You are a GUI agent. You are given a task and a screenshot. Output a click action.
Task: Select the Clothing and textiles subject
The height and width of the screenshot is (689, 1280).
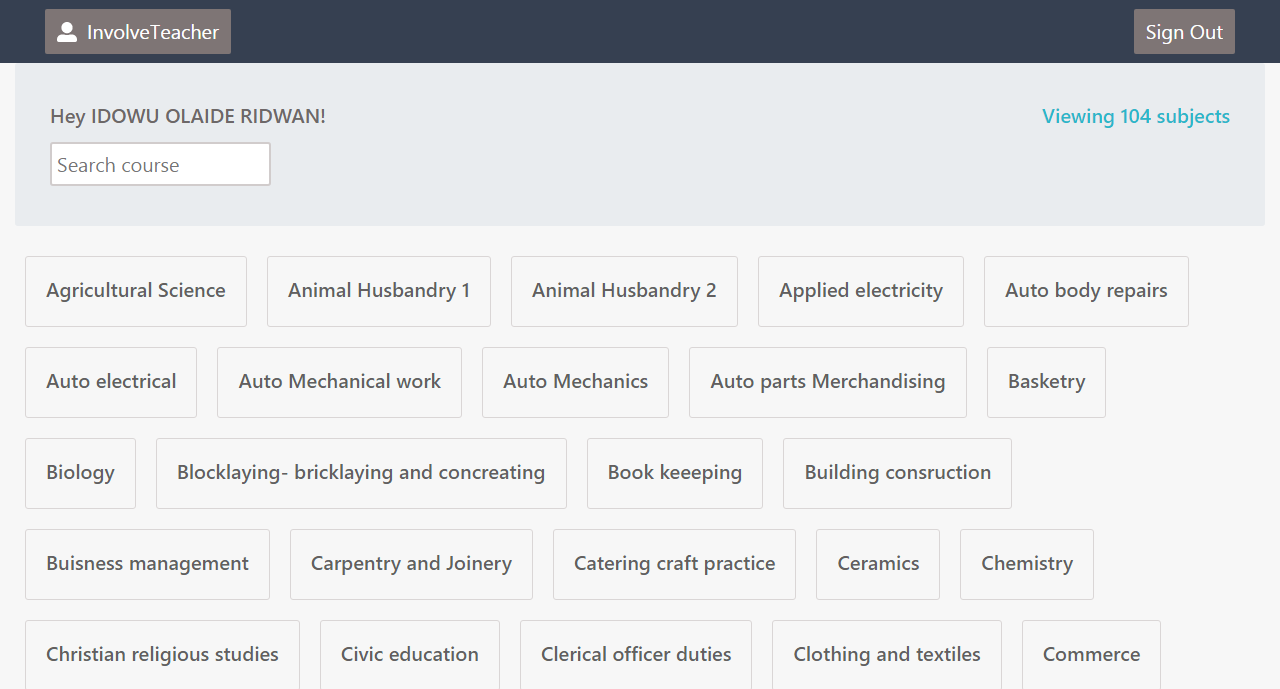pyautogui.click(x=887, y=654)
